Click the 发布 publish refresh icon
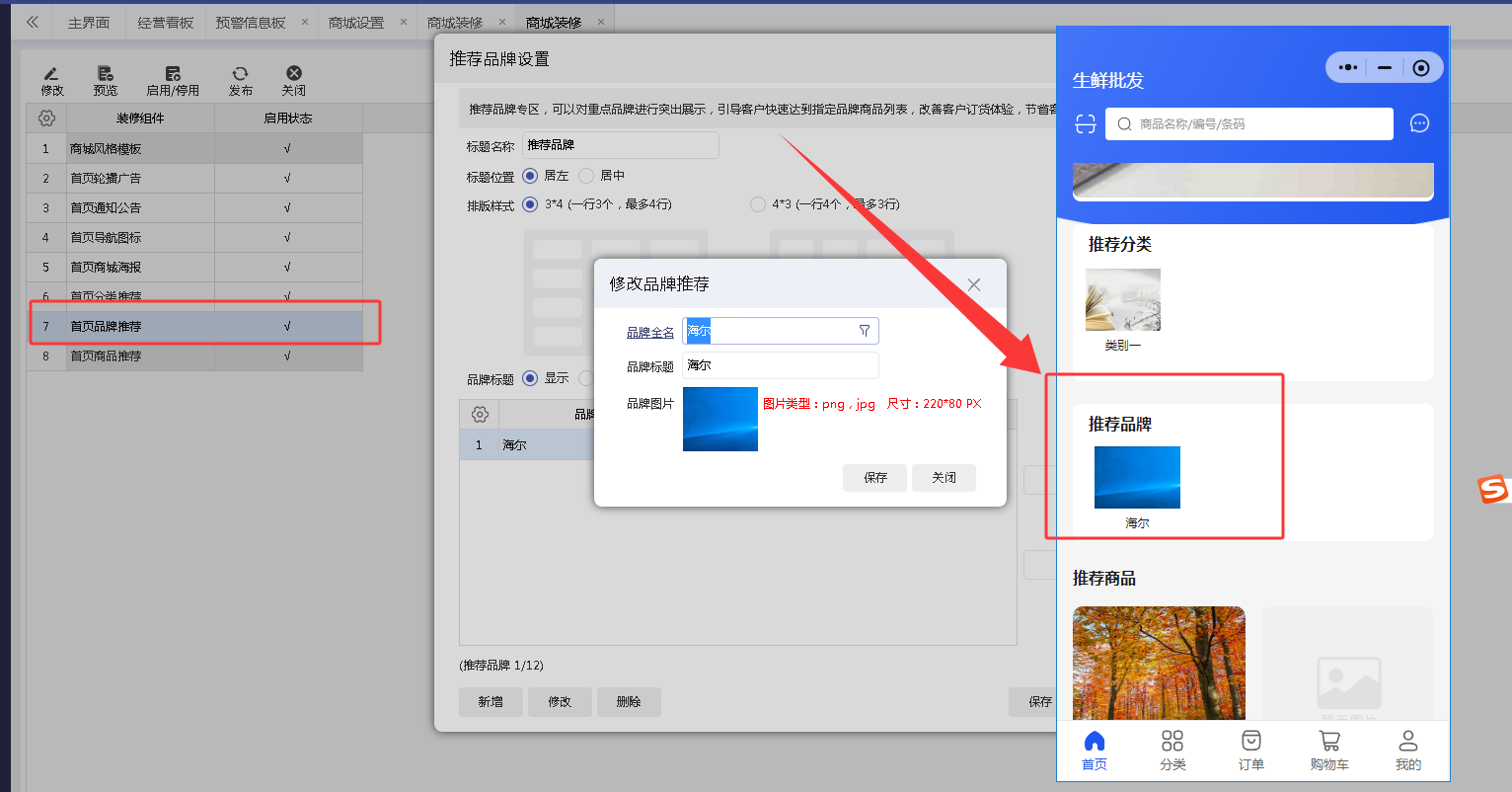 click(240, 74)
